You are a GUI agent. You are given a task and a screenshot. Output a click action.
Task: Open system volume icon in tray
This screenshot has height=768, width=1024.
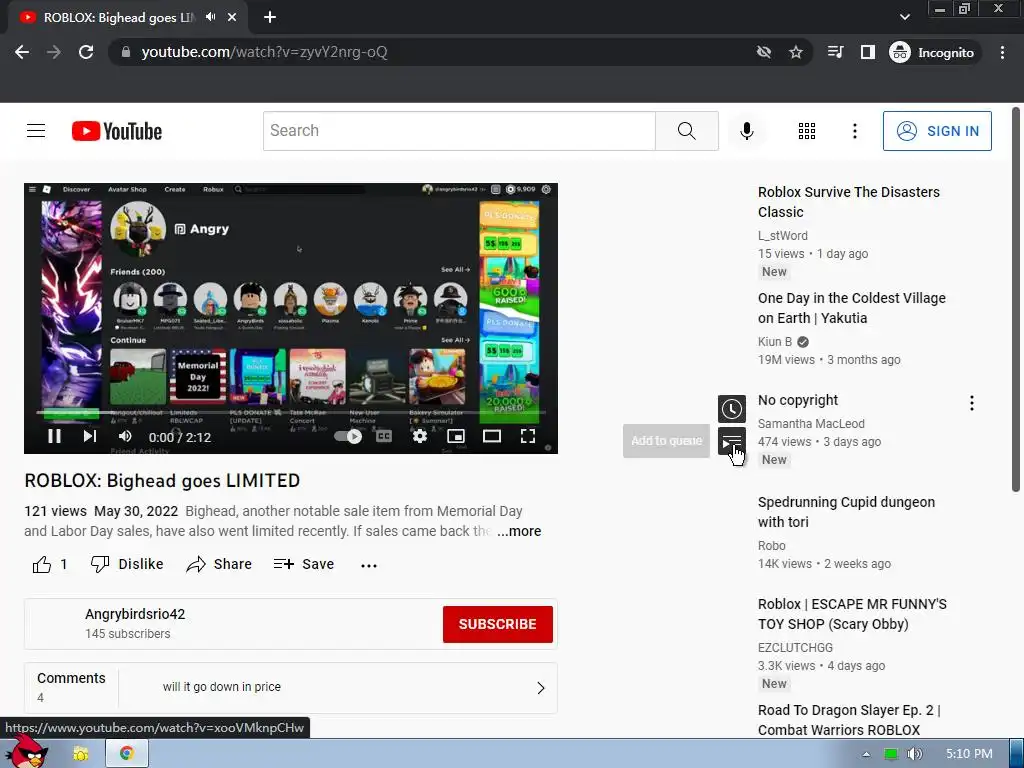pyautogui.click(x=915, y=754)
